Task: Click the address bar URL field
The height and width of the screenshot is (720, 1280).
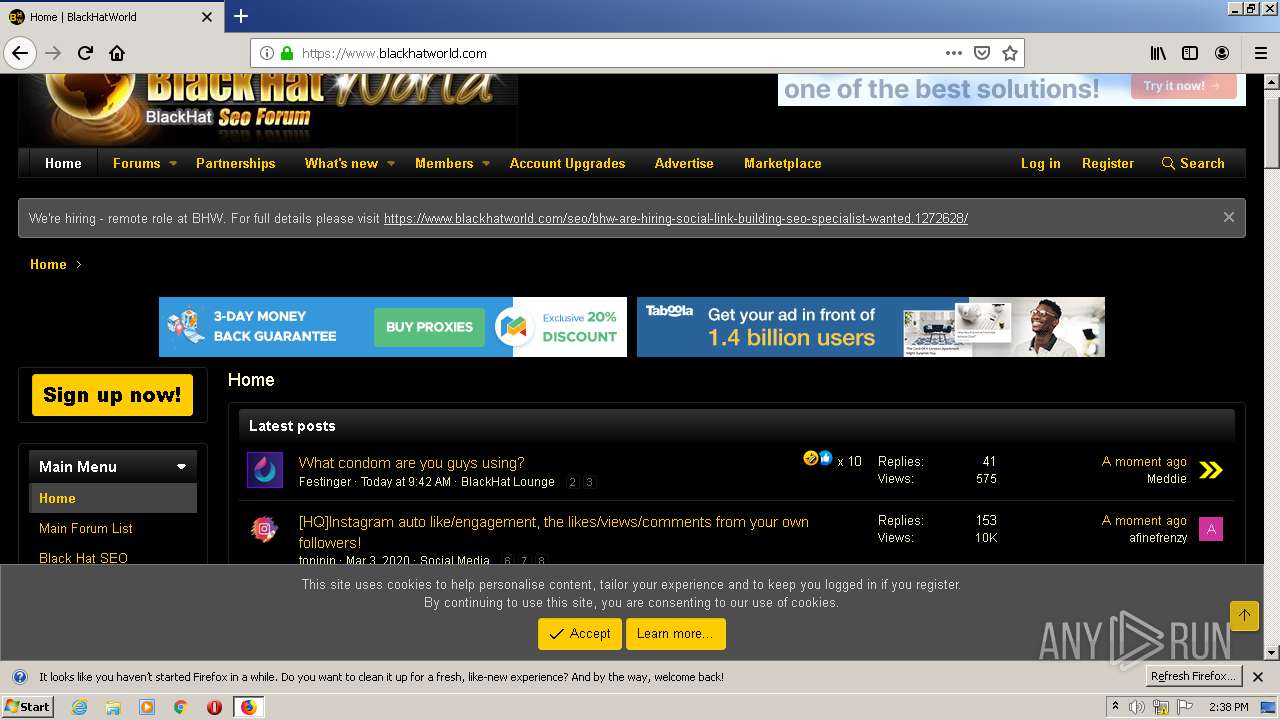Action: (x=620, y=53)
